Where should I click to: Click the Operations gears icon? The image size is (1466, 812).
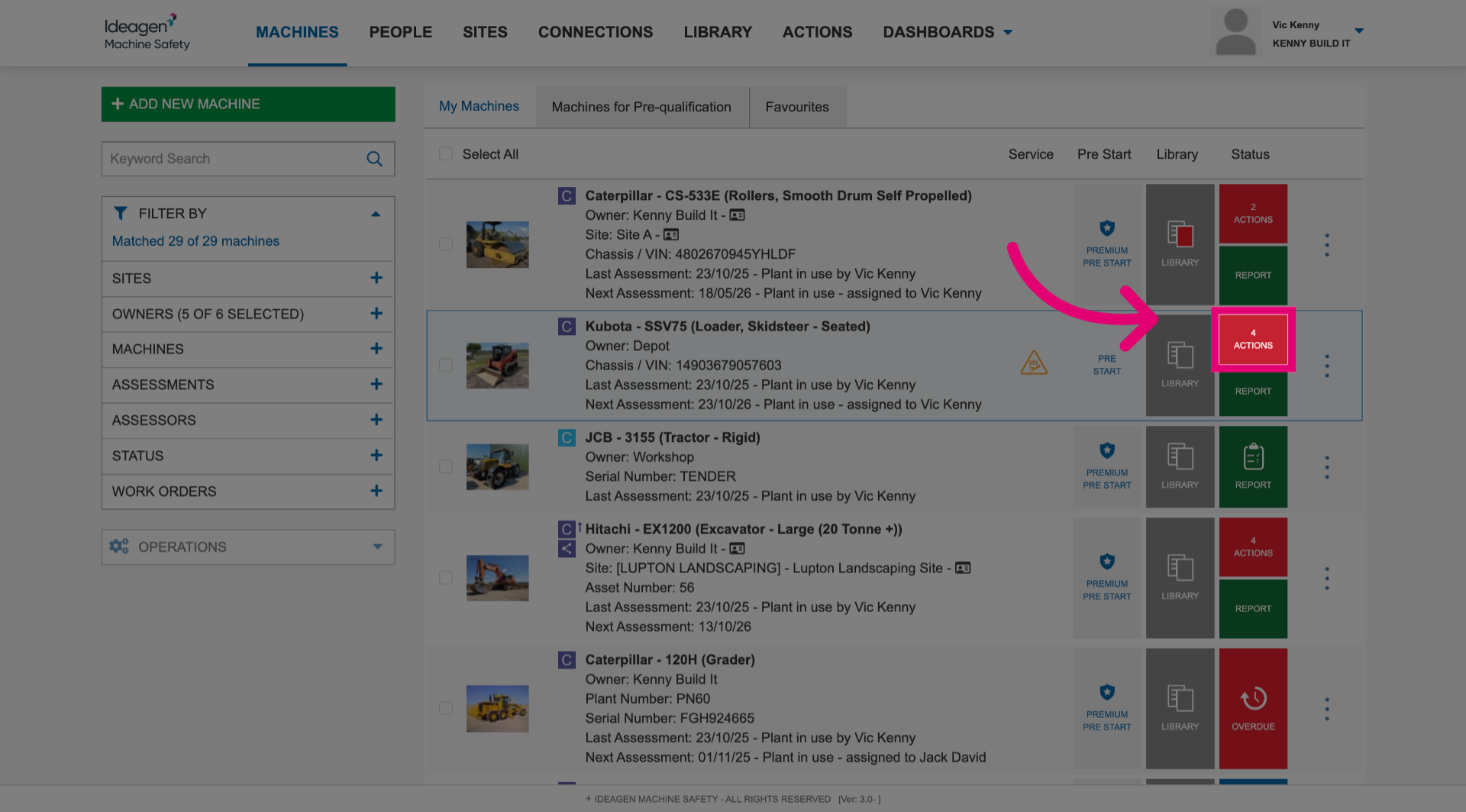119,546
